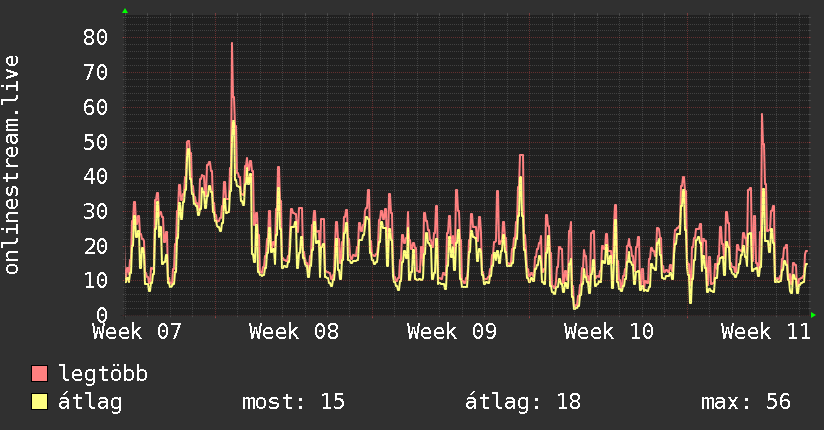The image size is (824, 430).
Task: Click the highest pink peak near 78
Action: (x=232, y=44)
